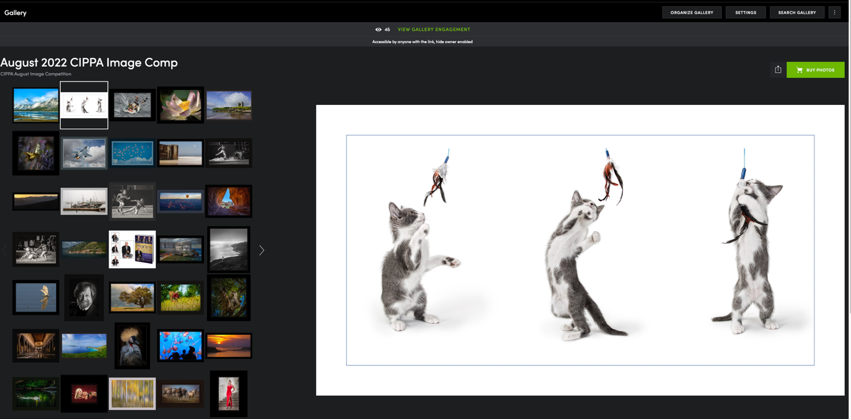Select the black and white coastline thumbnail
Image resolution: width=851 pixels, height=420 pixels.
228,249
